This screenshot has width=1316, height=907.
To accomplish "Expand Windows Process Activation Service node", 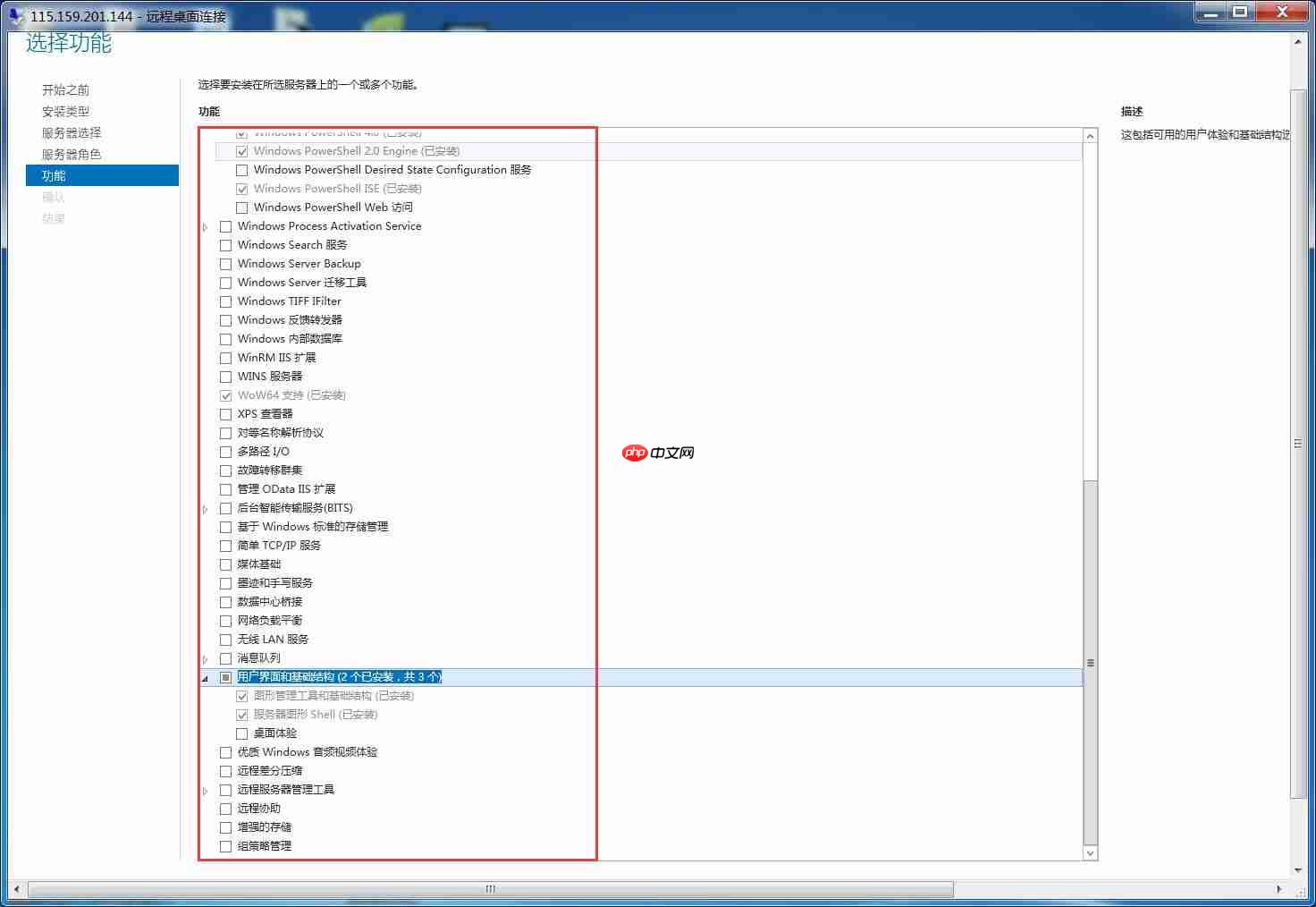I will 205,226.
